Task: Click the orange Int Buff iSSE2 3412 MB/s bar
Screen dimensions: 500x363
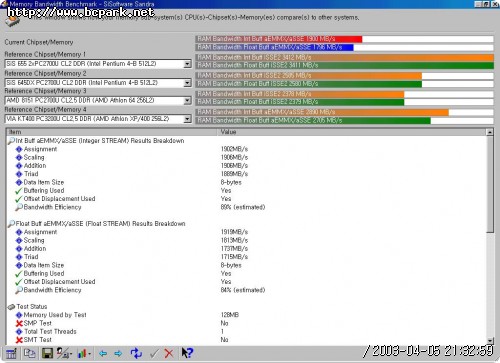Action: 345,57
